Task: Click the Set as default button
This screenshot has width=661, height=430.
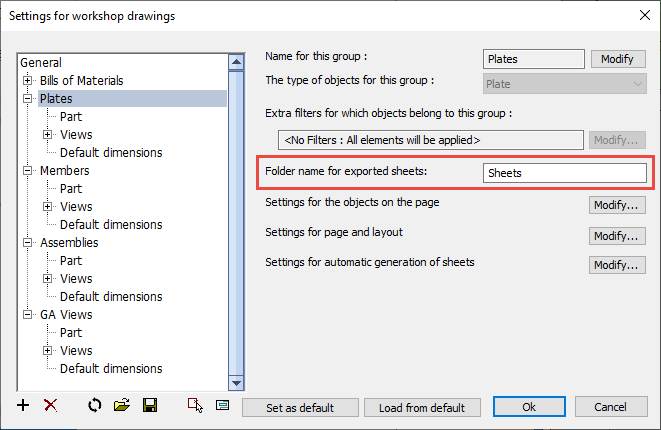Action: click(300, 407)
